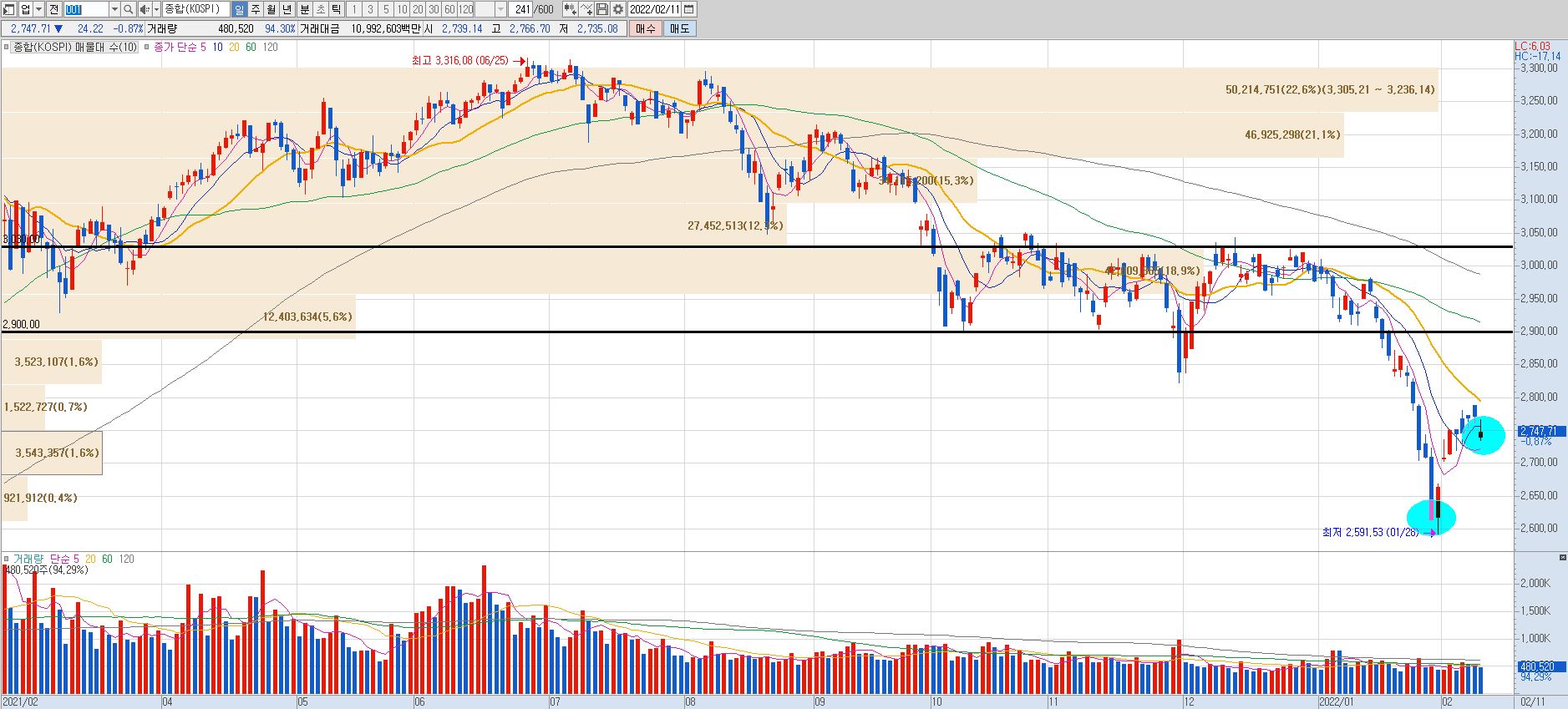Click the magnifier search icon
The height and width of the screenshot is (709, 1568).
(x=128, y=9)
